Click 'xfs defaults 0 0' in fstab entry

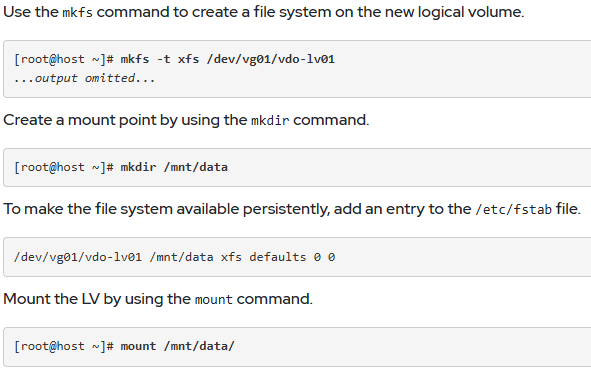tap(278, 257)
